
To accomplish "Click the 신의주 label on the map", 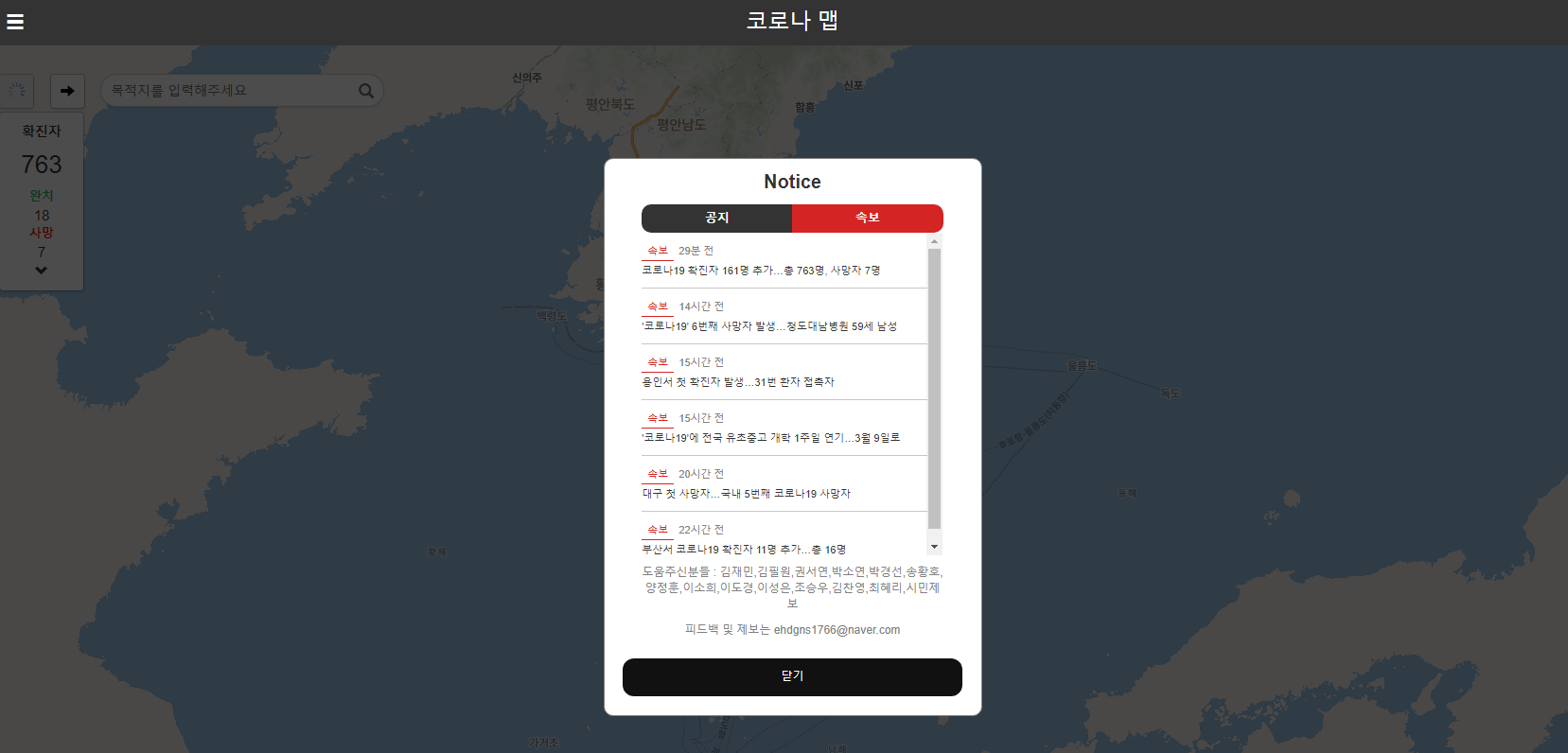I will (527, 78).
